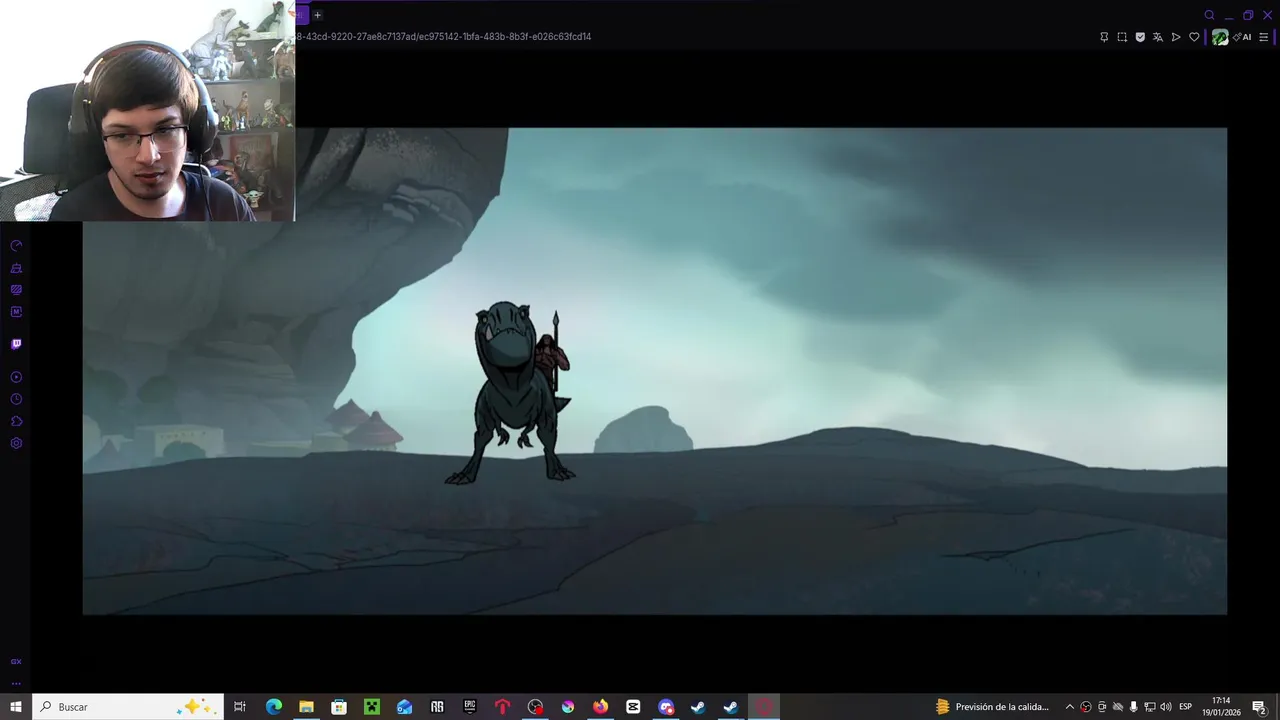Open the first Steam taskbar icon
The height and width of the screenshot is (720, 1280).
698,707
